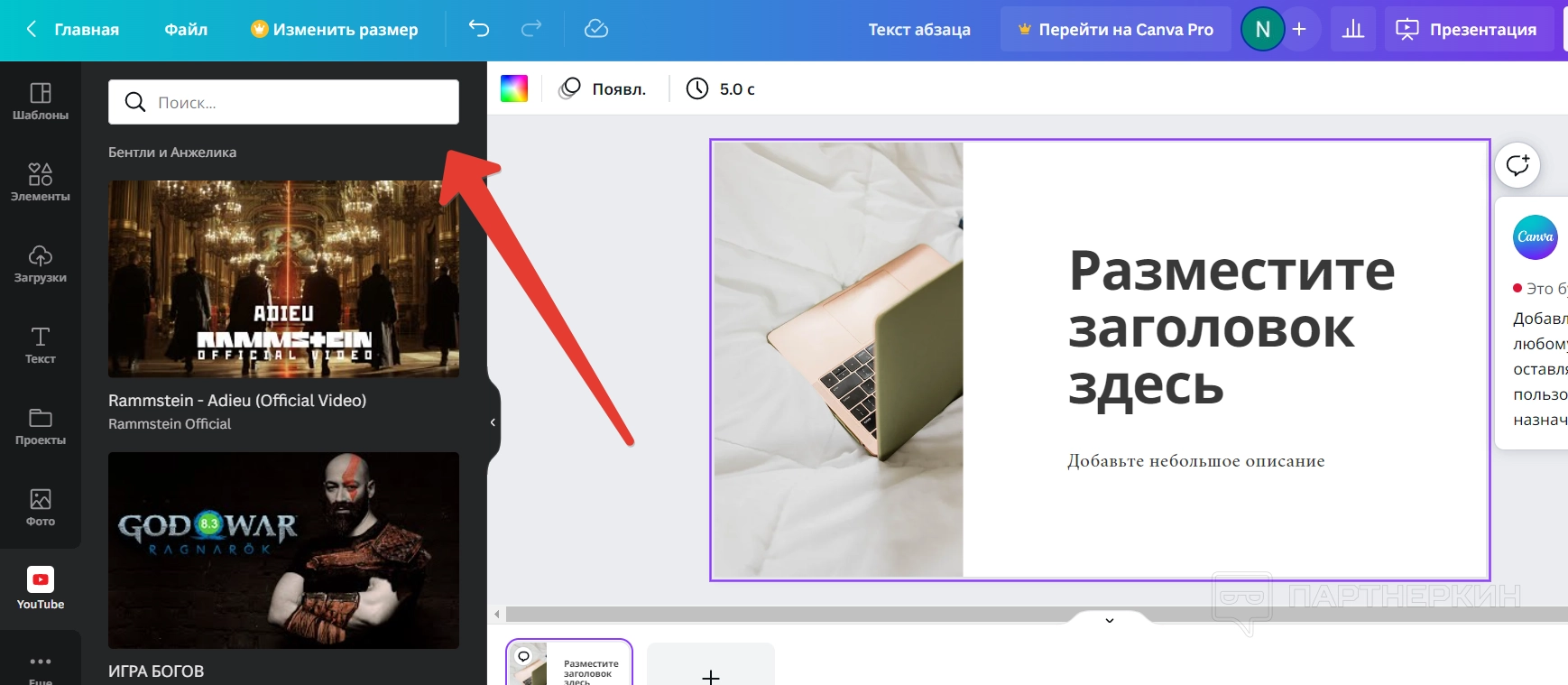1568x685 pixels.
Task: Click the search magnifier icon
Action: point(135,102)
